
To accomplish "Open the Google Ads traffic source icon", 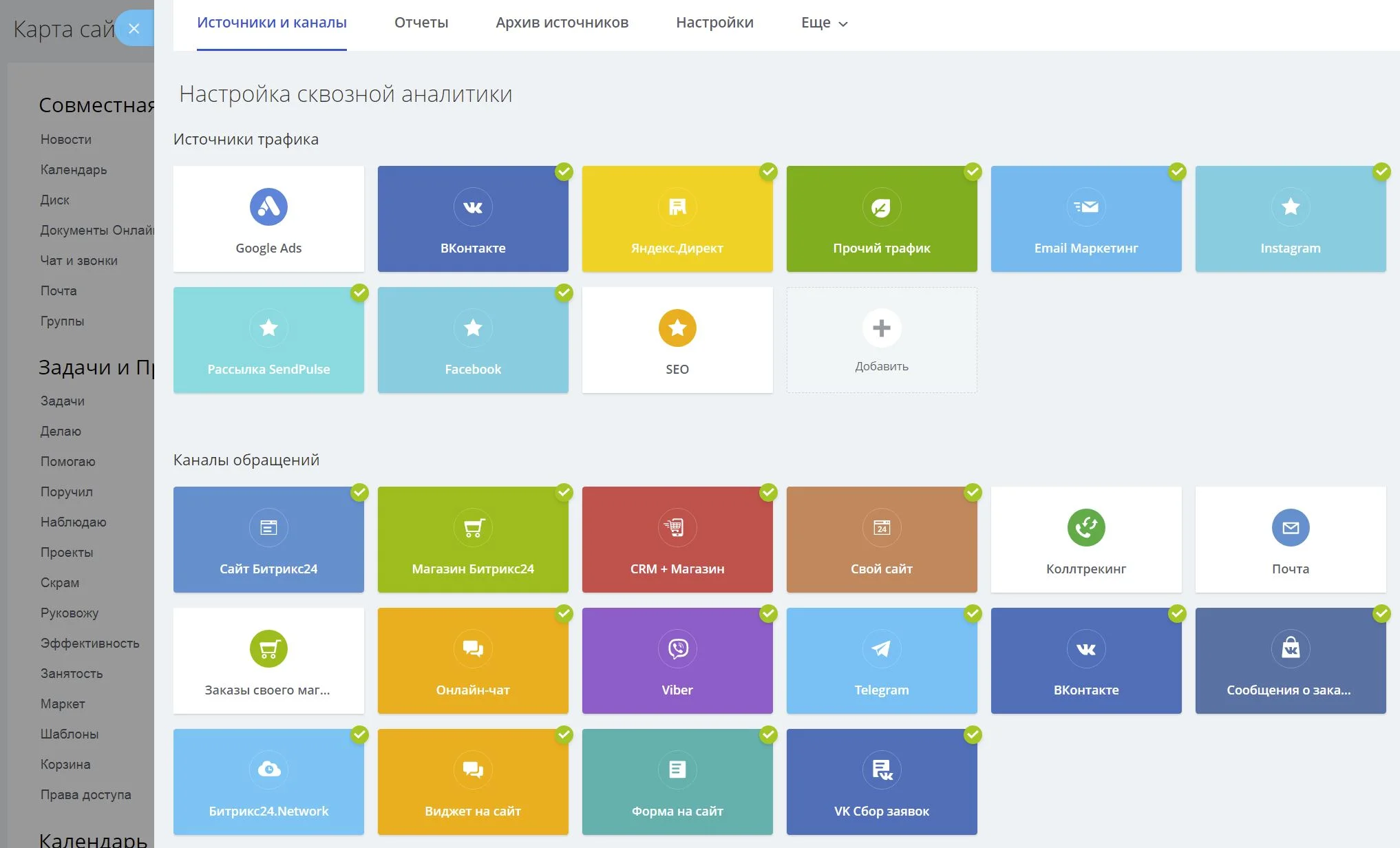I will pyautogui.click(x=268, y=206).
